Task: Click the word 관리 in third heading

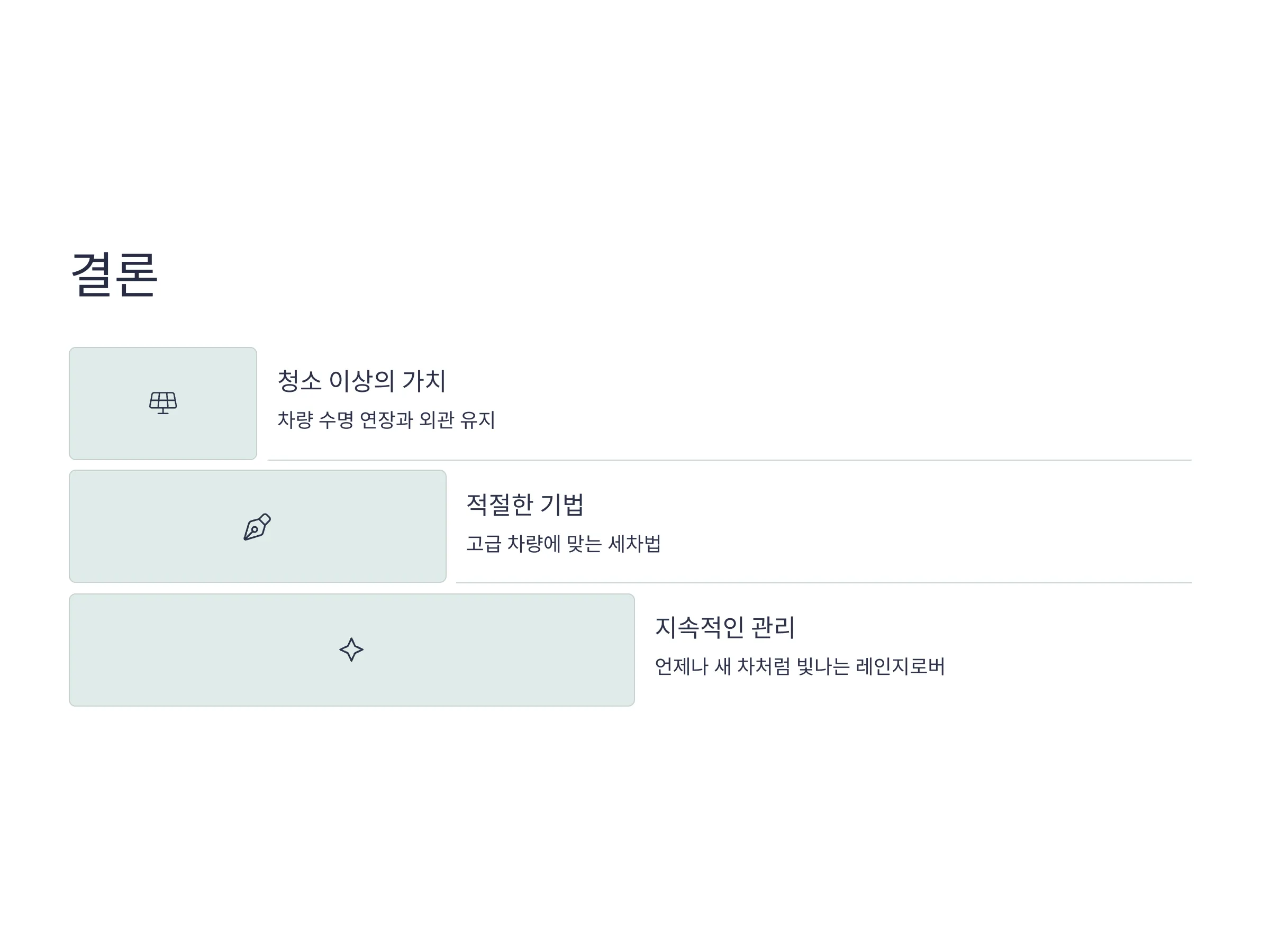Action: [773, 627]
